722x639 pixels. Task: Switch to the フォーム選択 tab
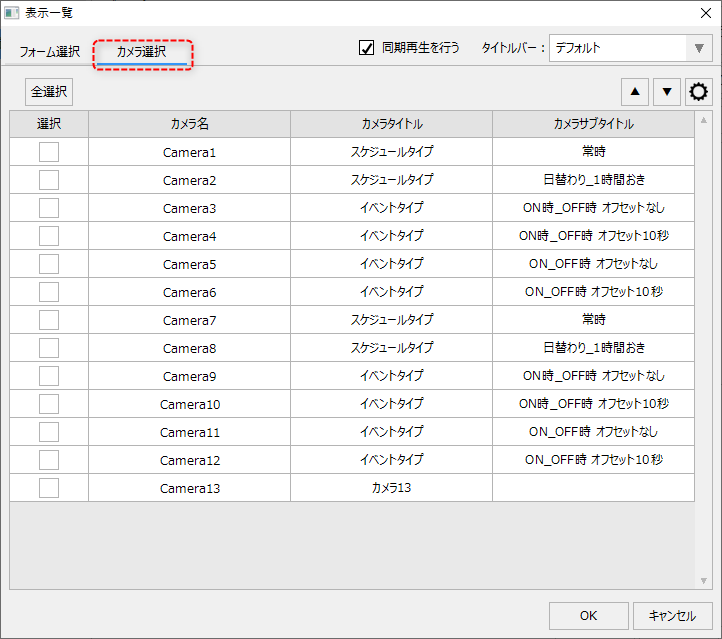(49, 52)
